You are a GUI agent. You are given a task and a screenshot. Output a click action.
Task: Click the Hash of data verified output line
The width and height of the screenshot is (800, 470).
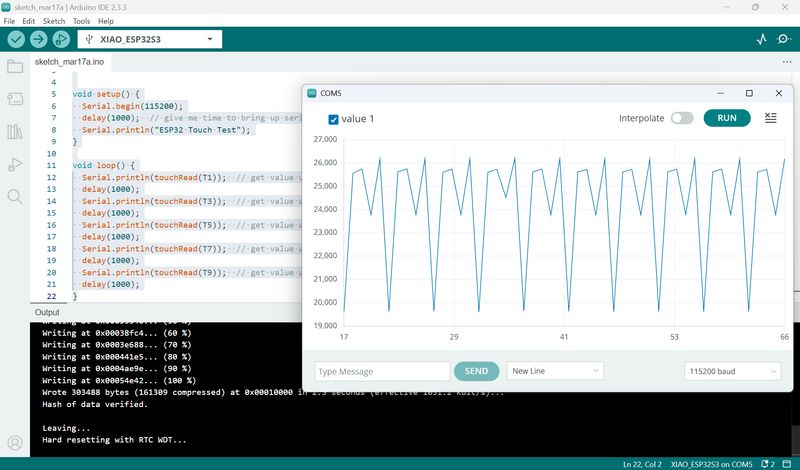tap(95, 404)
